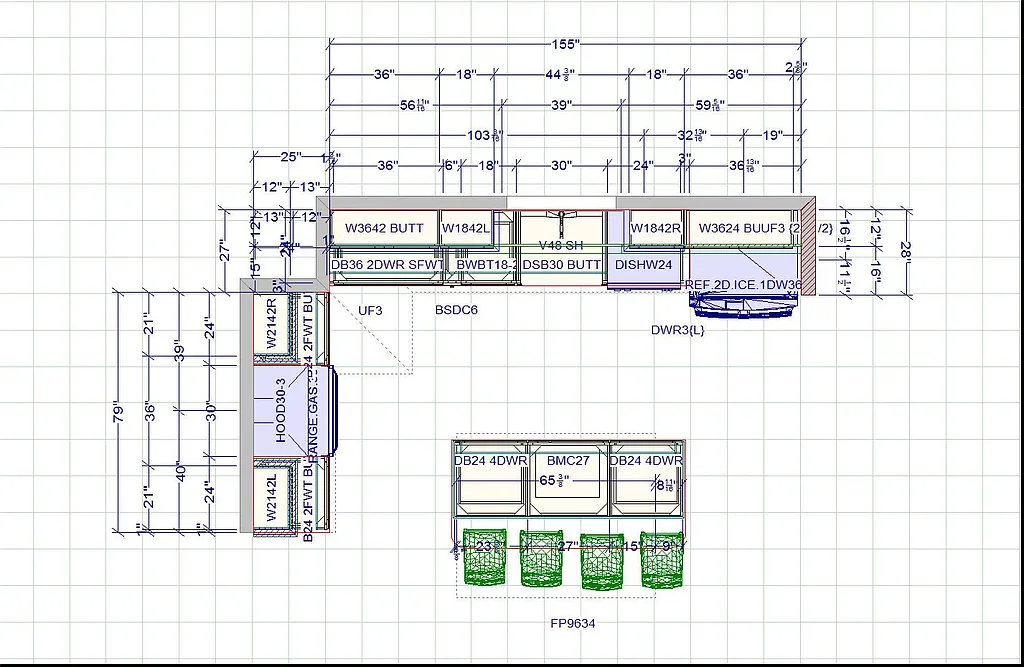The height and width of the screenshot is (667, 1024).
Task: Click the 65 3/8" island dimension
Action: pos(554,481)
